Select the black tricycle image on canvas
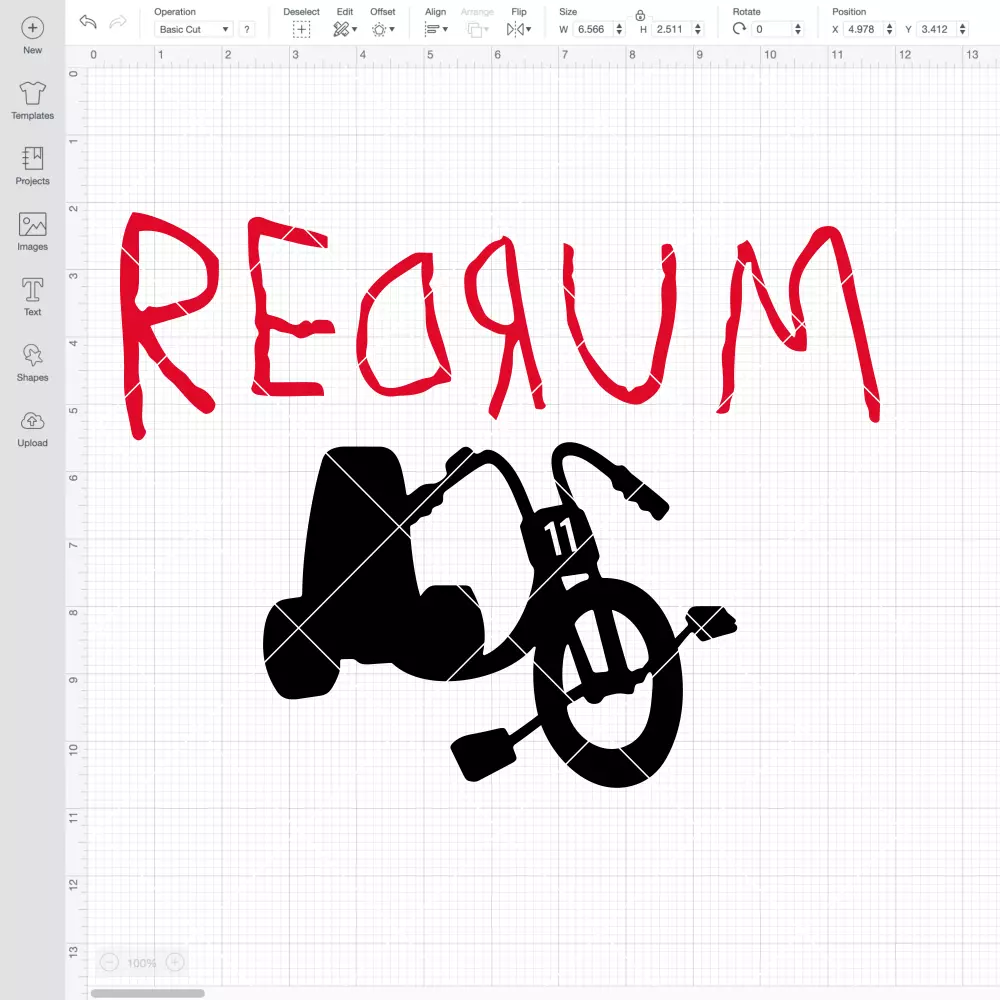1000x1000 pixels. (500, 615)
